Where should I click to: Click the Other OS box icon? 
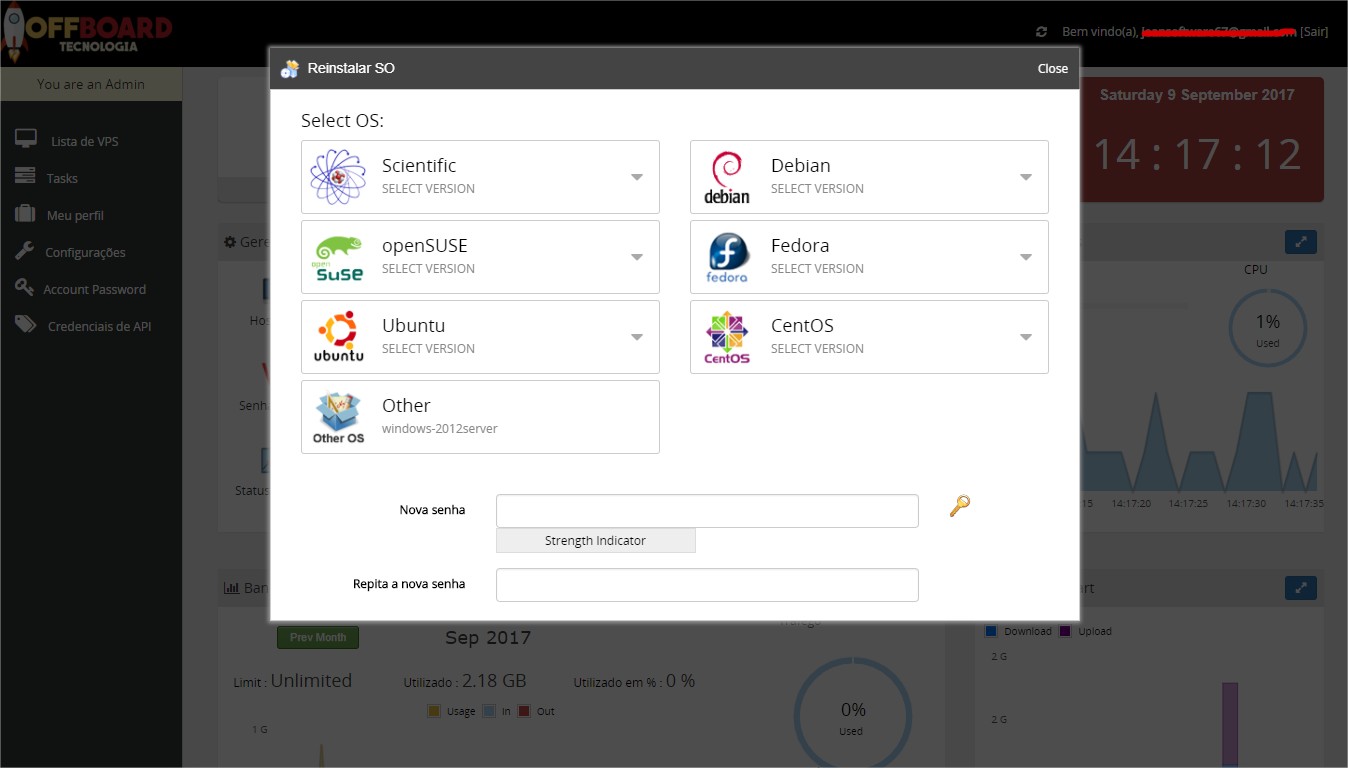click(x=338, y=417)
